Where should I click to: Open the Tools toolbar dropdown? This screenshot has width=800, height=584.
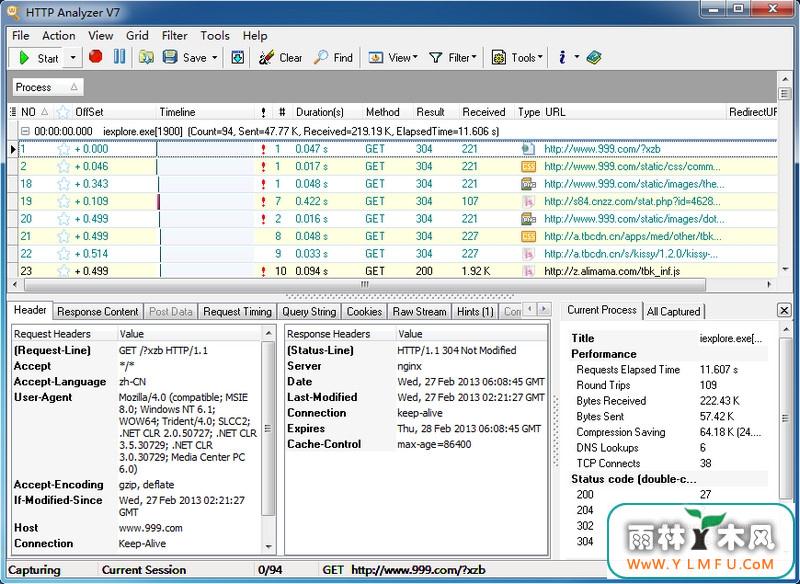pos(517,58)
